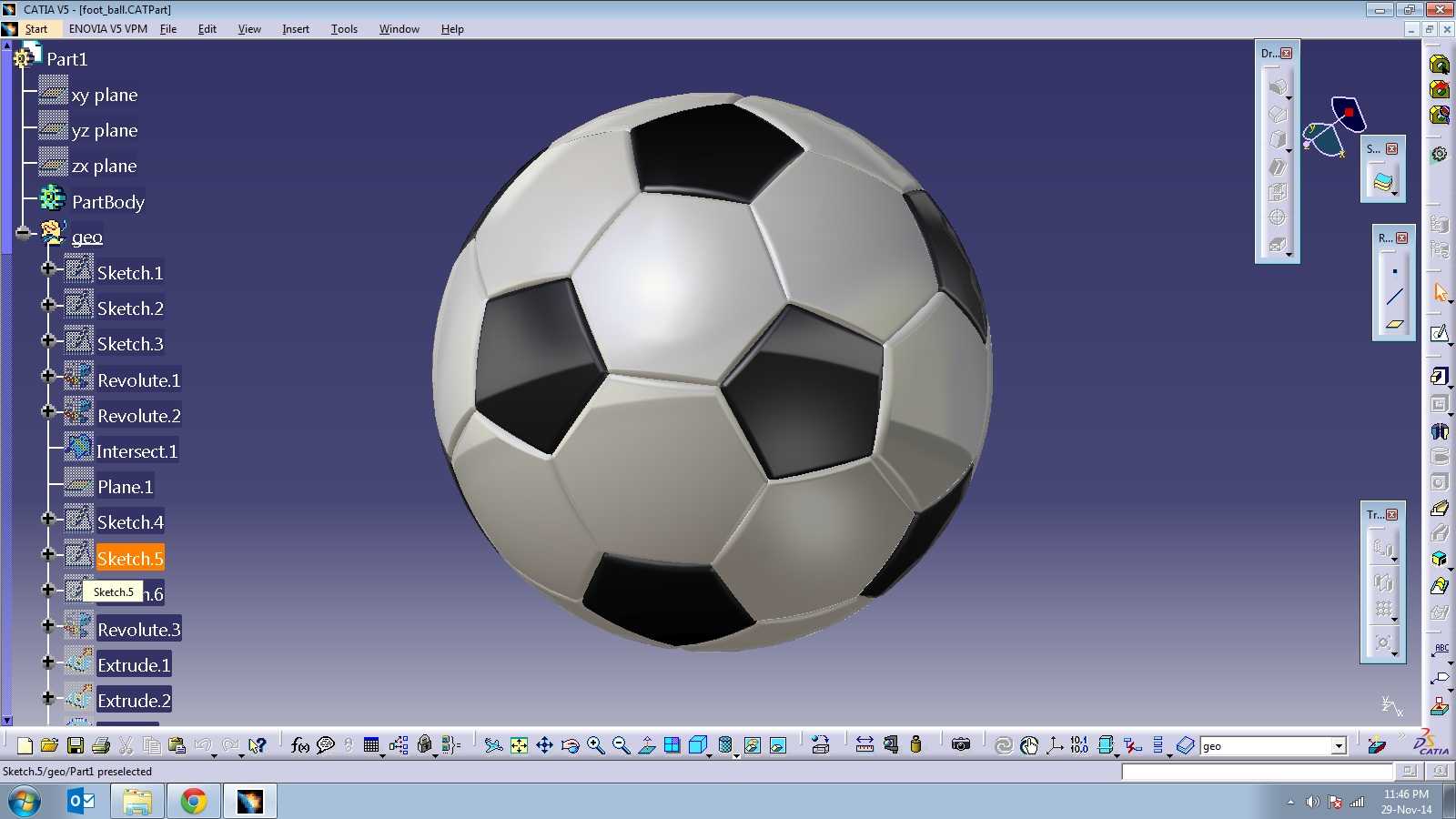Open the File menu
This screenshot has width=1456, height=819.
168,29
